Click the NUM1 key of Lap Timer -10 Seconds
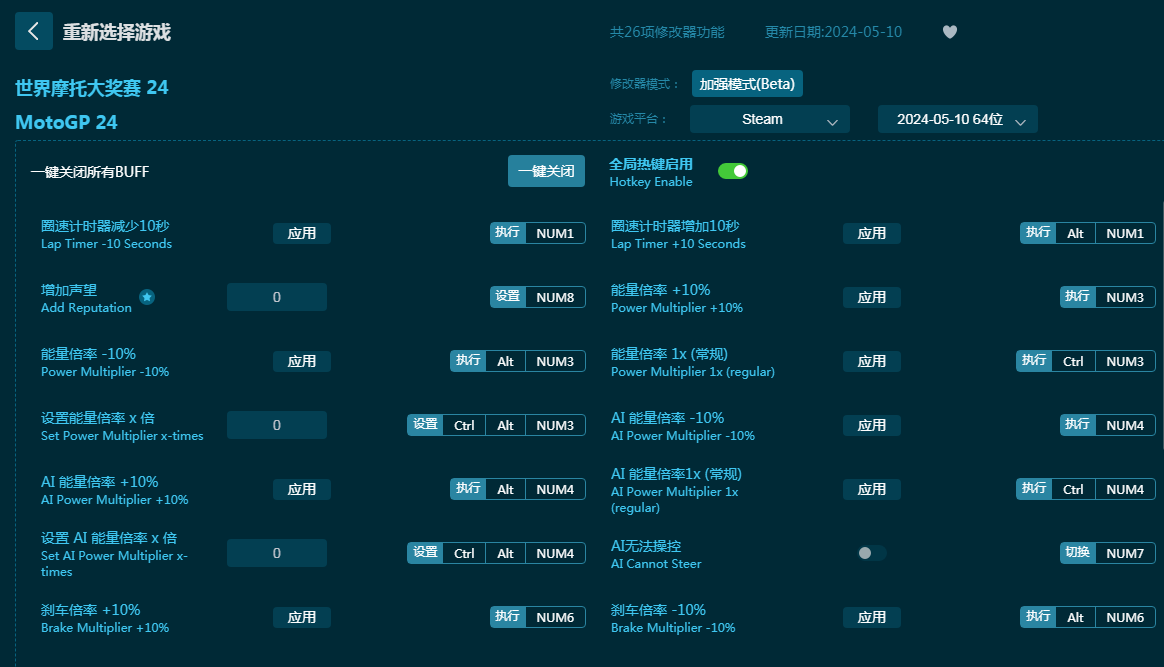Image resolution: width=1164 pixels, height=667 pixels. pos(555,233)
